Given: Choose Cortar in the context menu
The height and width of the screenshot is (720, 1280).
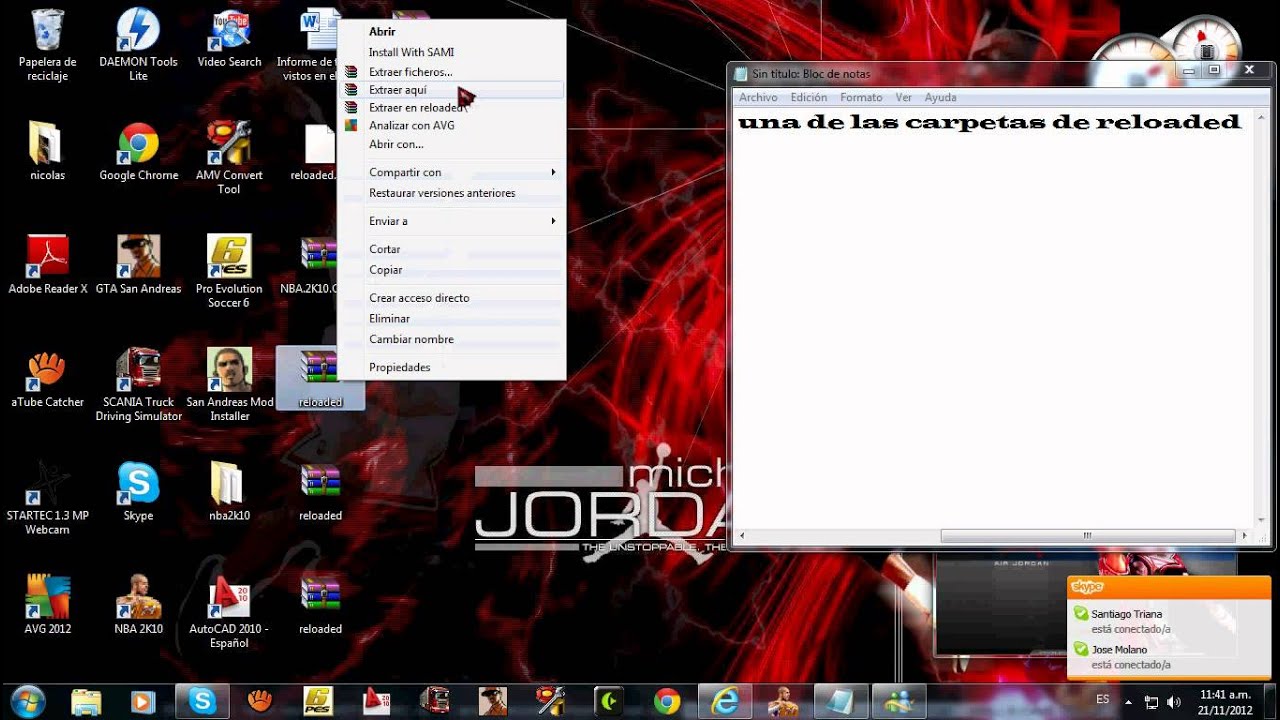Looking at the screenshot, I should point(452,249).
